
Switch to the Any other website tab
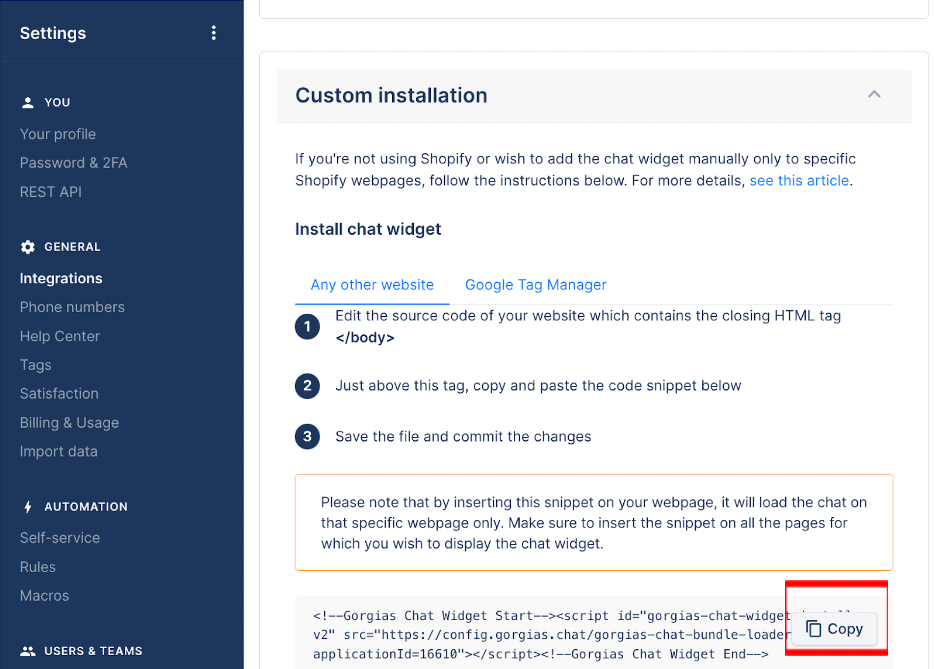(x=372, y=285)
